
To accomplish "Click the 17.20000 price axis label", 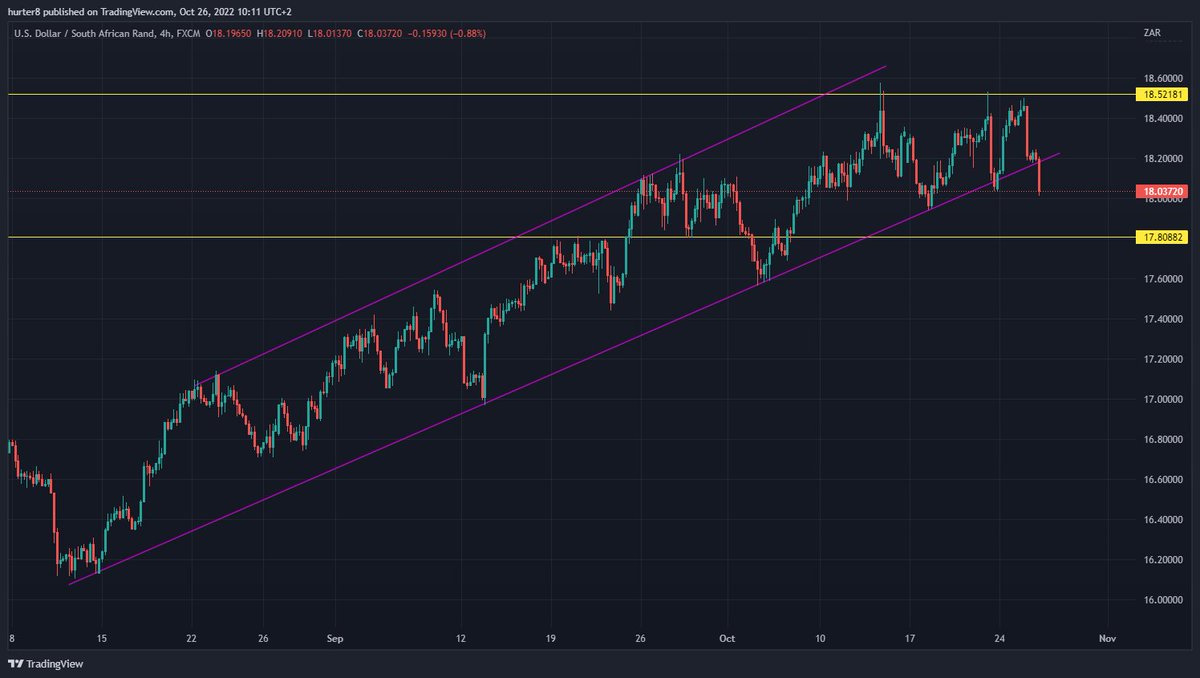I will (1163, 359).
